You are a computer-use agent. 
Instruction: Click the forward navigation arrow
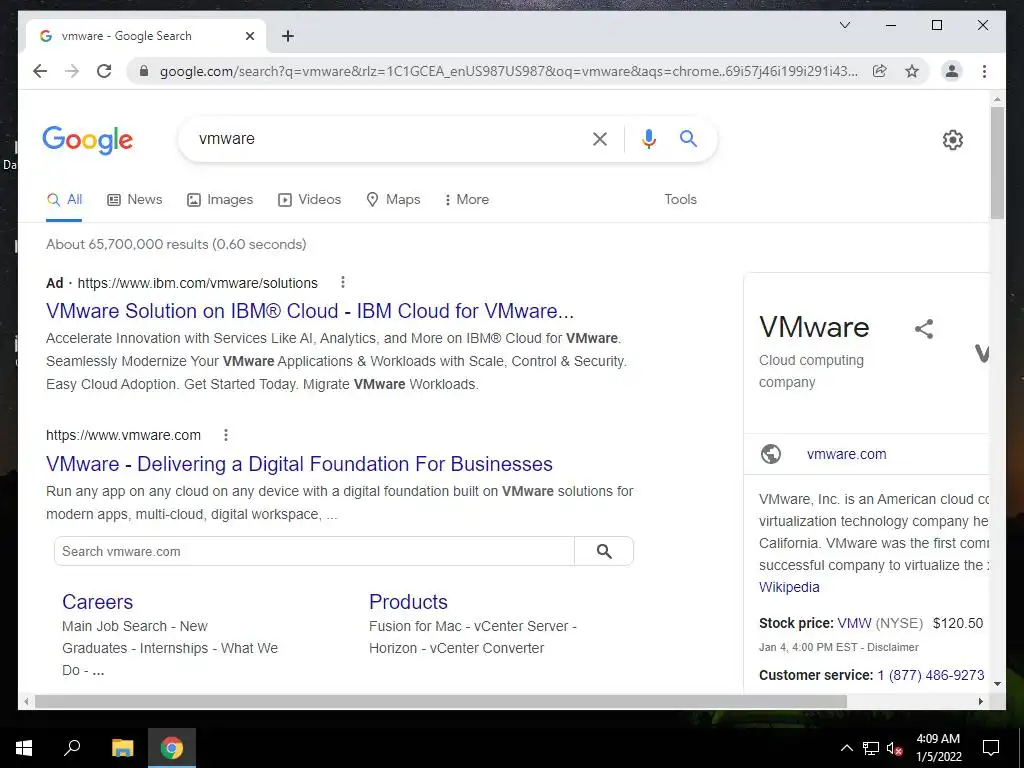[x=72, y=71]
